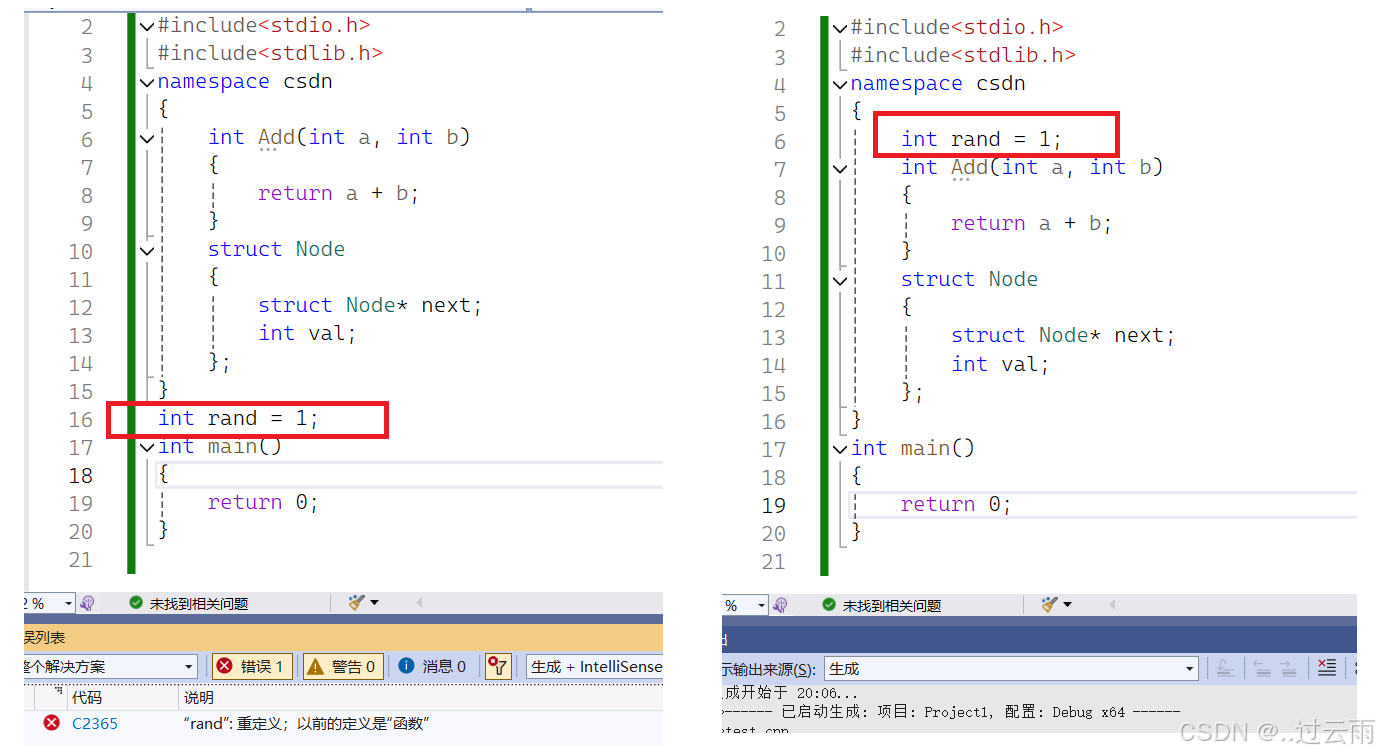
Task: Toggle the 消息 0 filter
Action: coord(435,665)
